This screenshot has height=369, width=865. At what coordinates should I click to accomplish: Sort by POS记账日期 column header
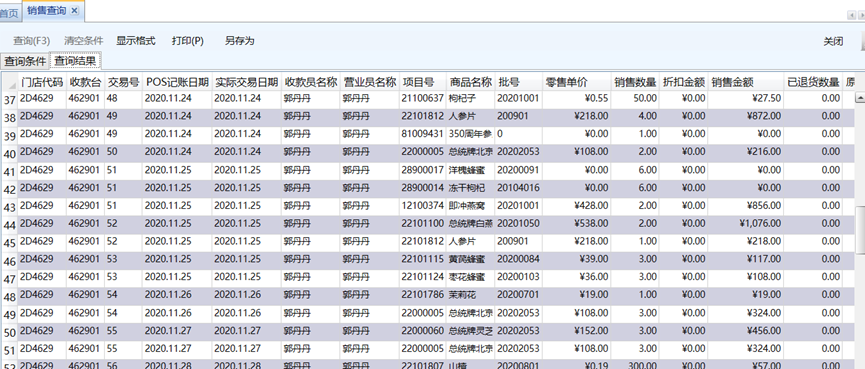[x=177, y=83]
